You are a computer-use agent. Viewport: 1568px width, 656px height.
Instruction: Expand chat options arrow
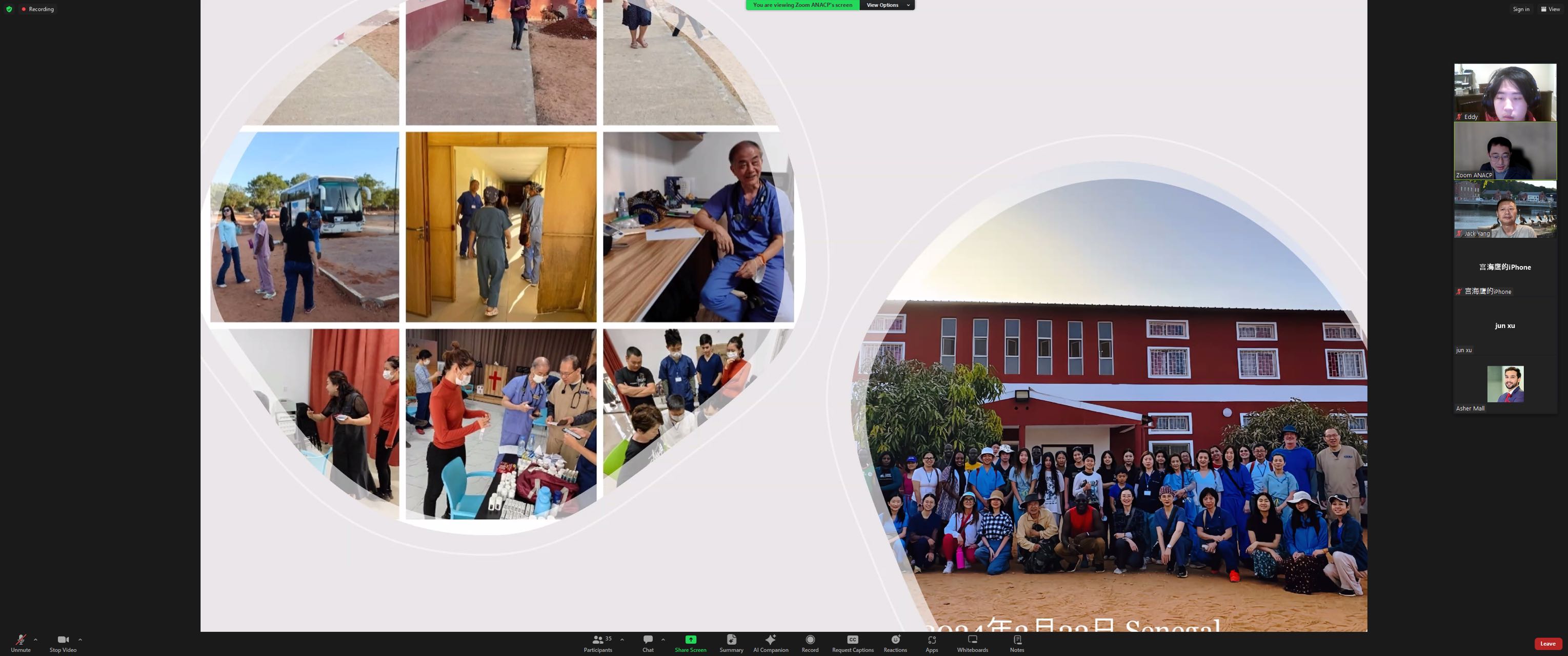point(663,640)
